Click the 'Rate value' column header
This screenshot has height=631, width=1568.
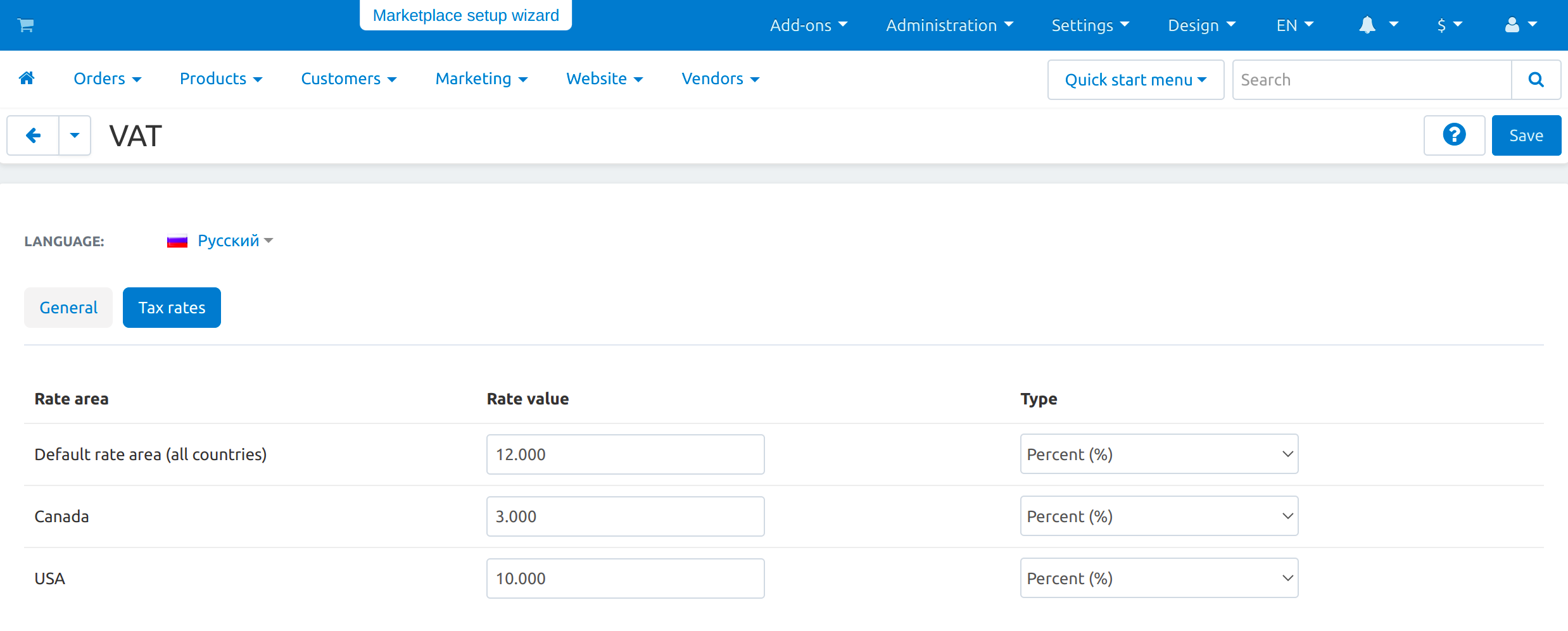528,399
